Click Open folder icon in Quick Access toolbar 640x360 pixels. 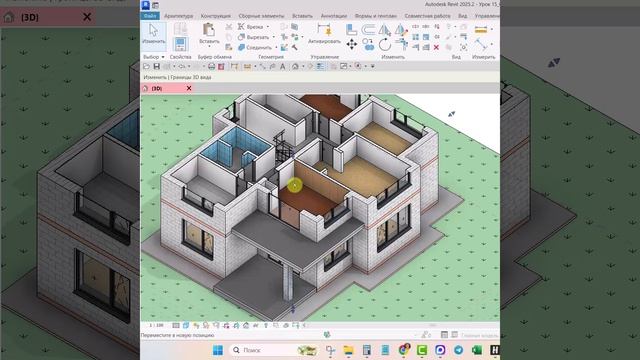coord(146,66)
